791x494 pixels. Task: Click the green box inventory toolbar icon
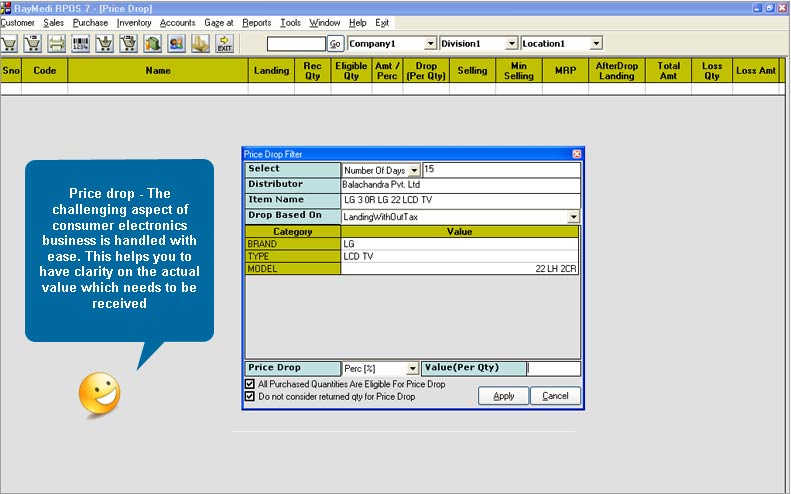point(152,44)
